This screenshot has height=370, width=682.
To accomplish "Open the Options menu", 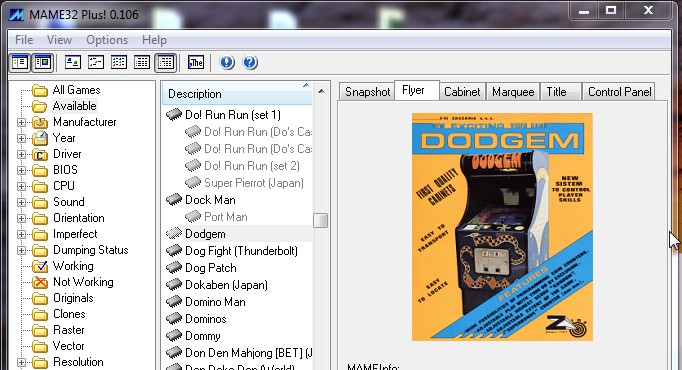I will coord(107,40).
